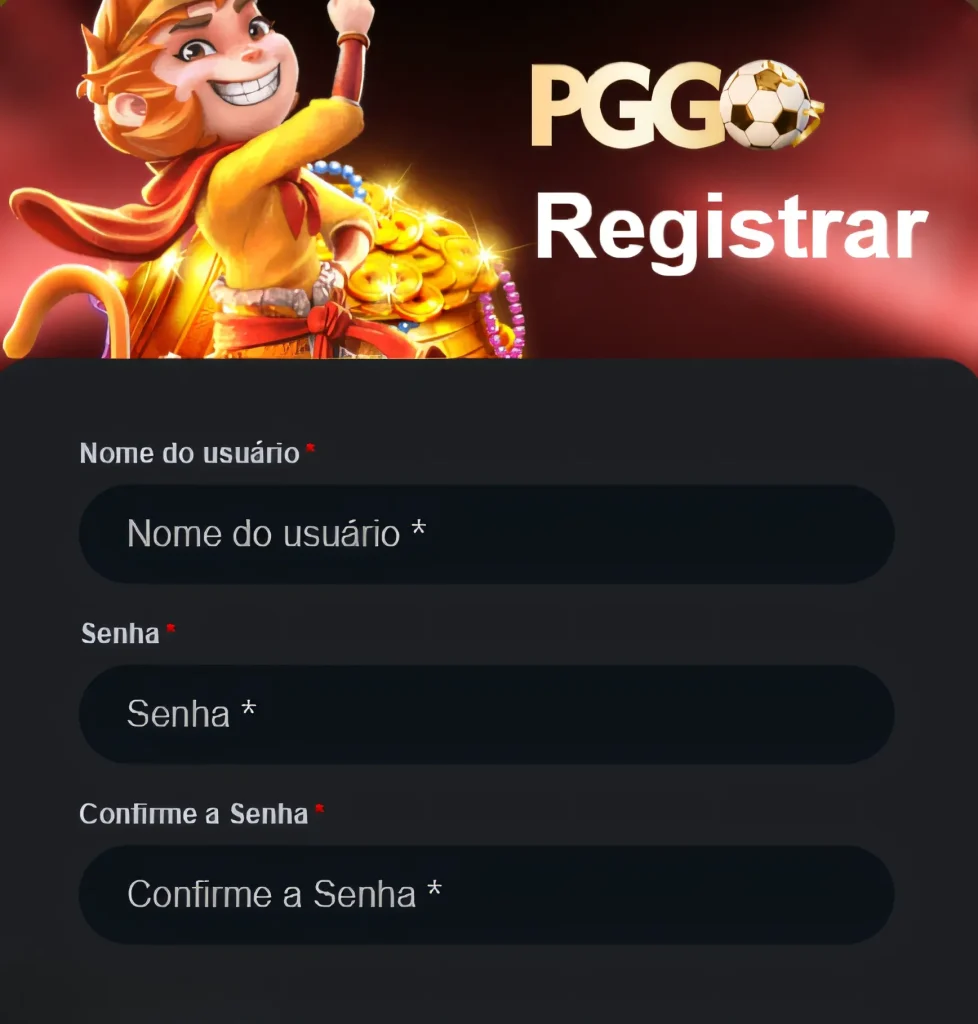Click the blue bead string above the coins
The image size is (978, 1024).
pos(336,176)
